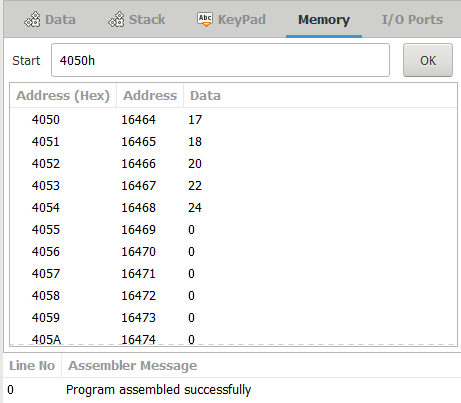This screenshot has height=403, width=461.
Task: Click the Assembler Message column header
Action: click(x=133, y=366)
